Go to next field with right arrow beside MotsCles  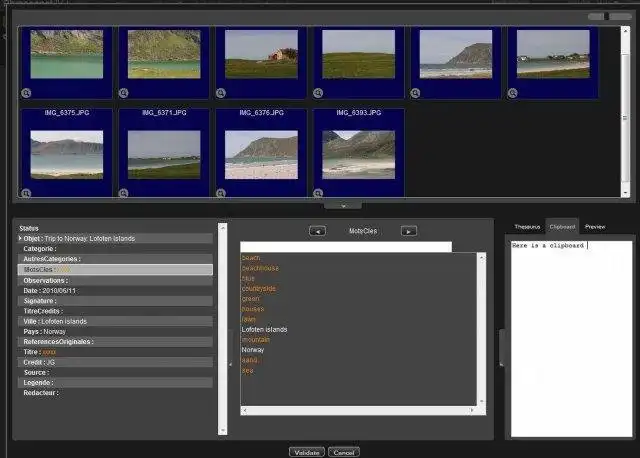click(409, 231)
